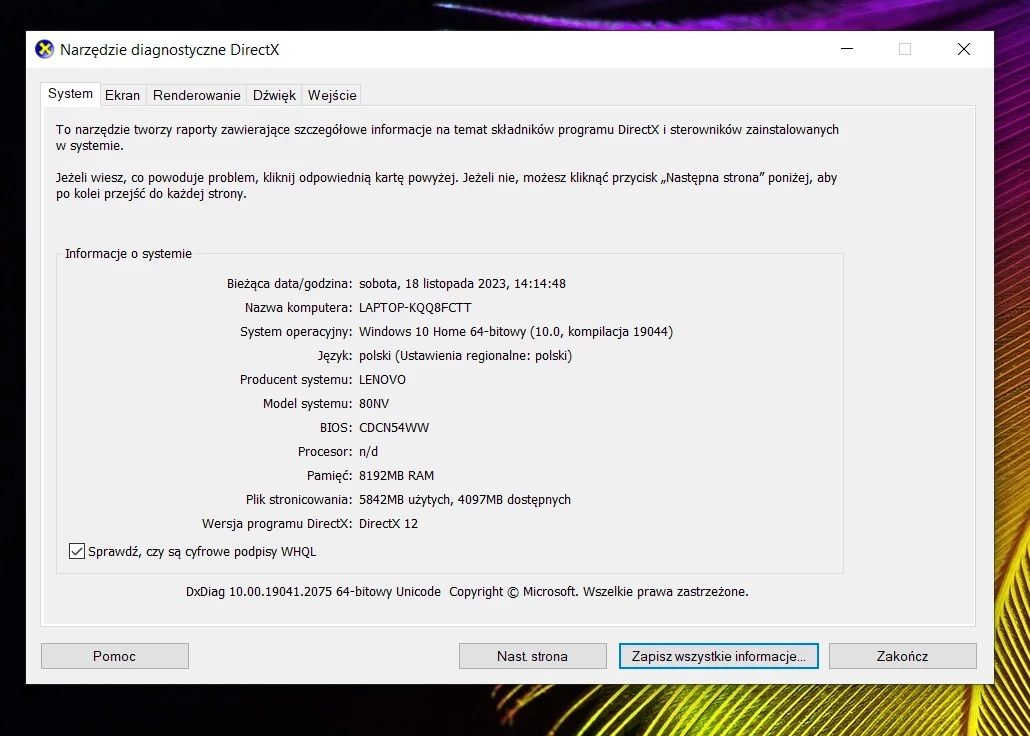Click the BIOS label
This screenshot has width=1030, height=736.
tap(336, 428)
